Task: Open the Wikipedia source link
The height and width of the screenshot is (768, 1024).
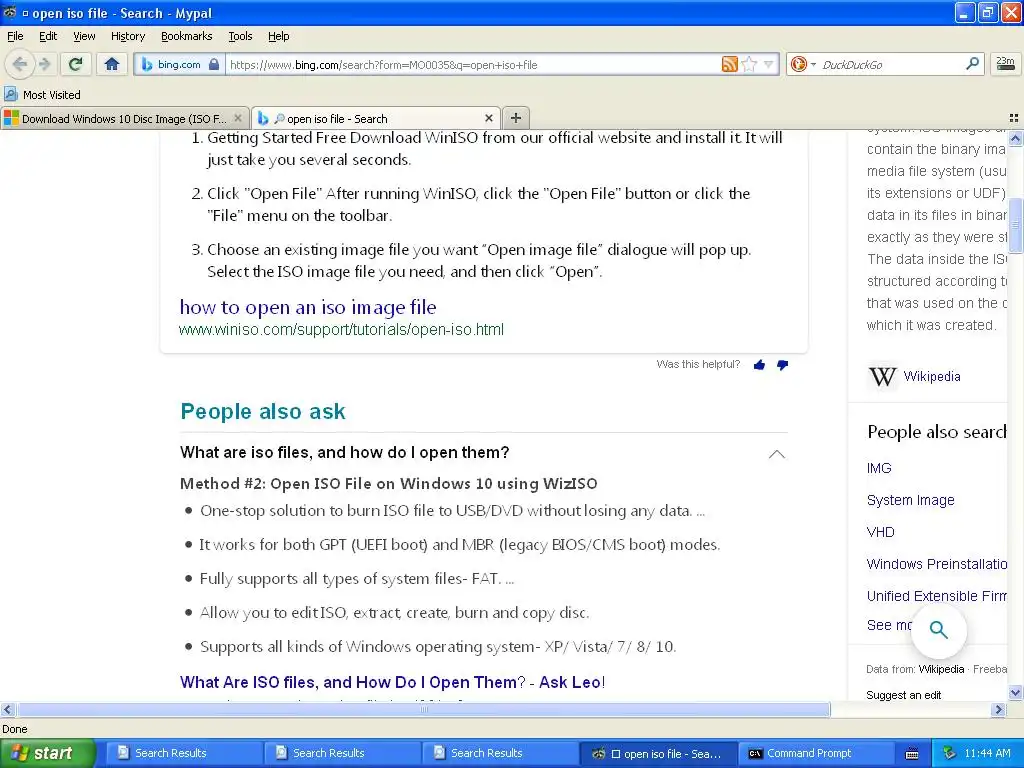Action: point(931,376)
